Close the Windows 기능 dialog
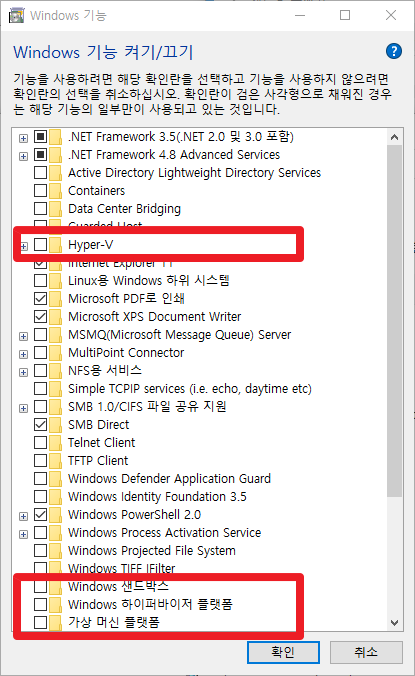 click(391, 16)
